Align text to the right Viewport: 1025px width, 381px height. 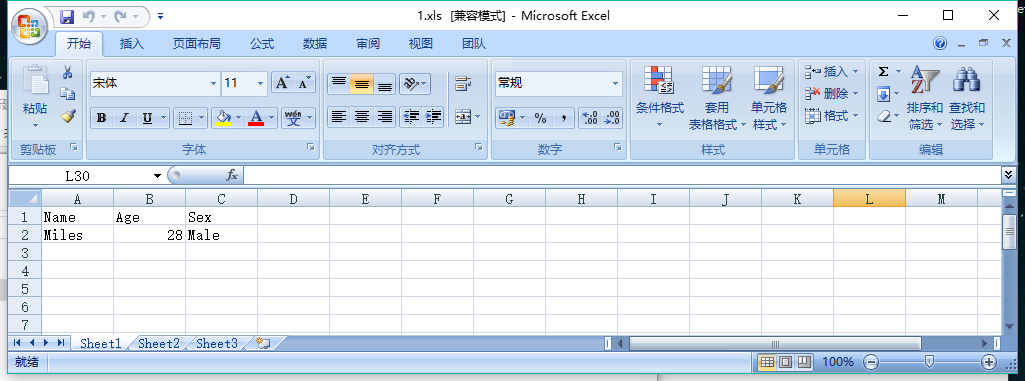[385, 117]
